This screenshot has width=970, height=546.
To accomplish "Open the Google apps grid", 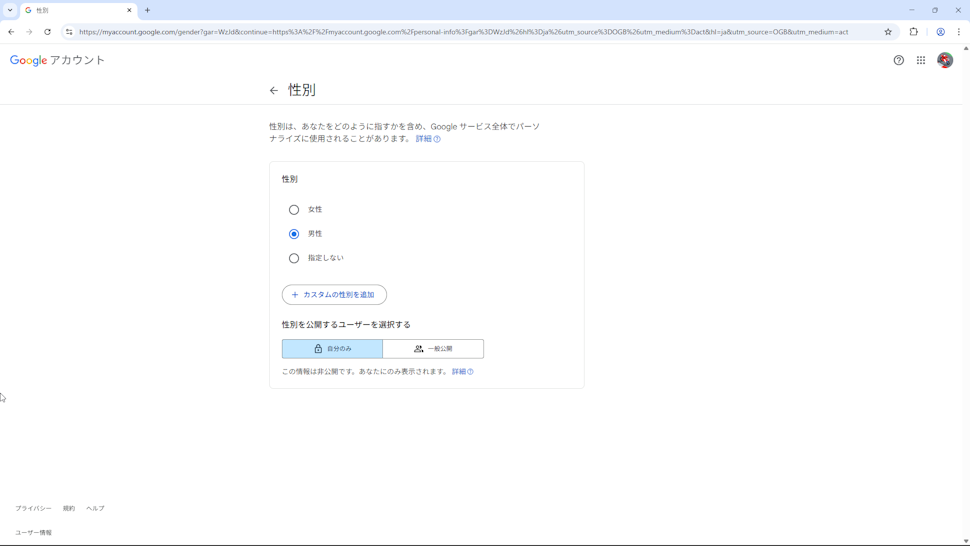I will coord(921,61).
